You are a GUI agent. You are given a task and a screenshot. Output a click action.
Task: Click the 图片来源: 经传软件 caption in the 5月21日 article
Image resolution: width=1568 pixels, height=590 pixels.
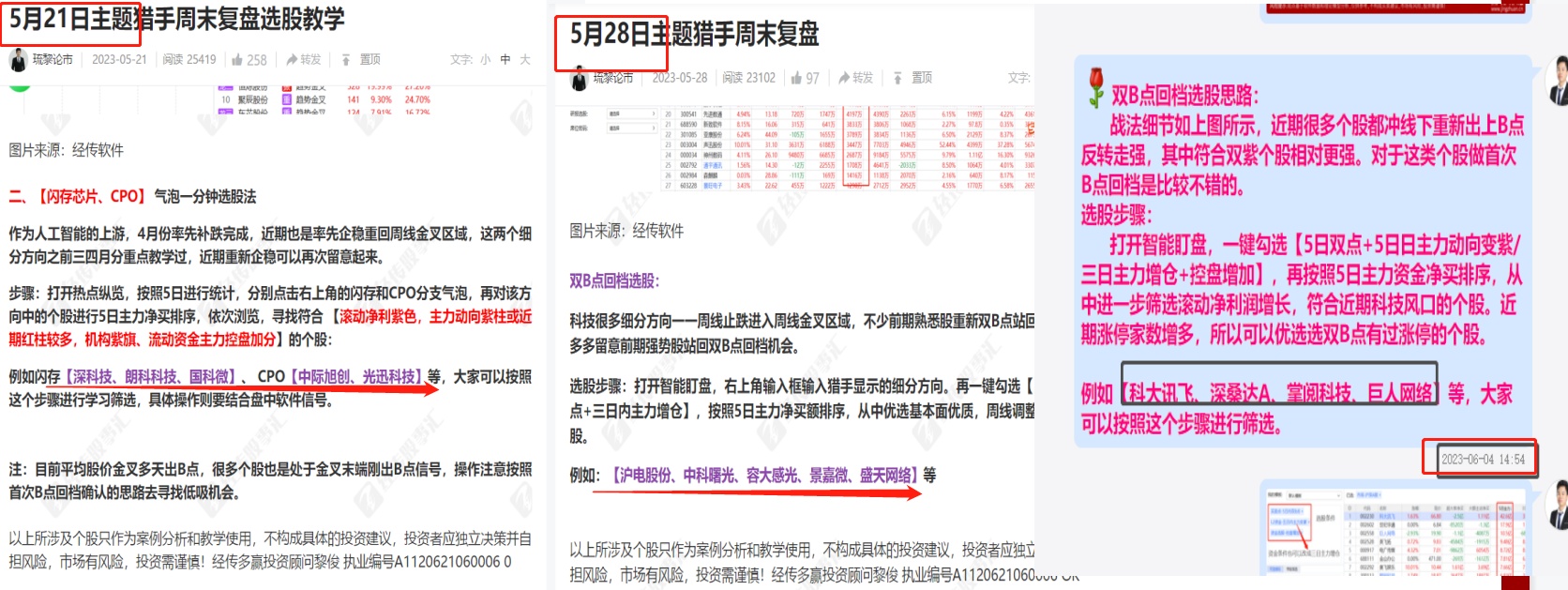[66, 150]
